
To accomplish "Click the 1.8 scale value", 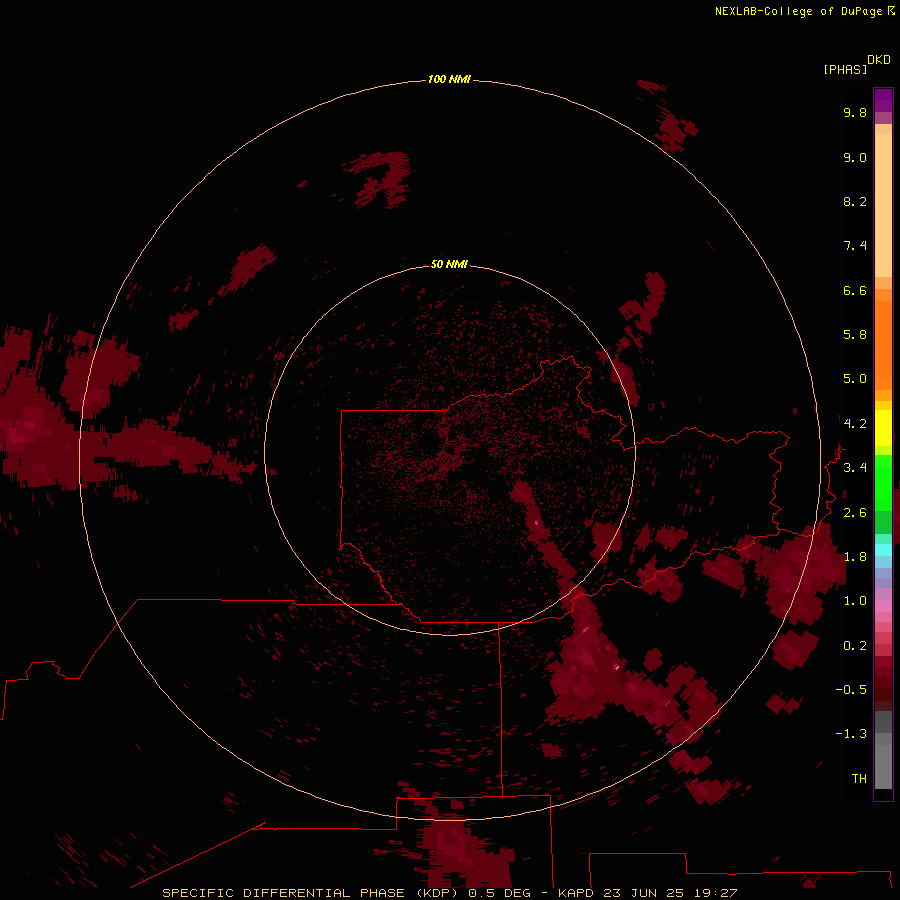I will point(855,557).
